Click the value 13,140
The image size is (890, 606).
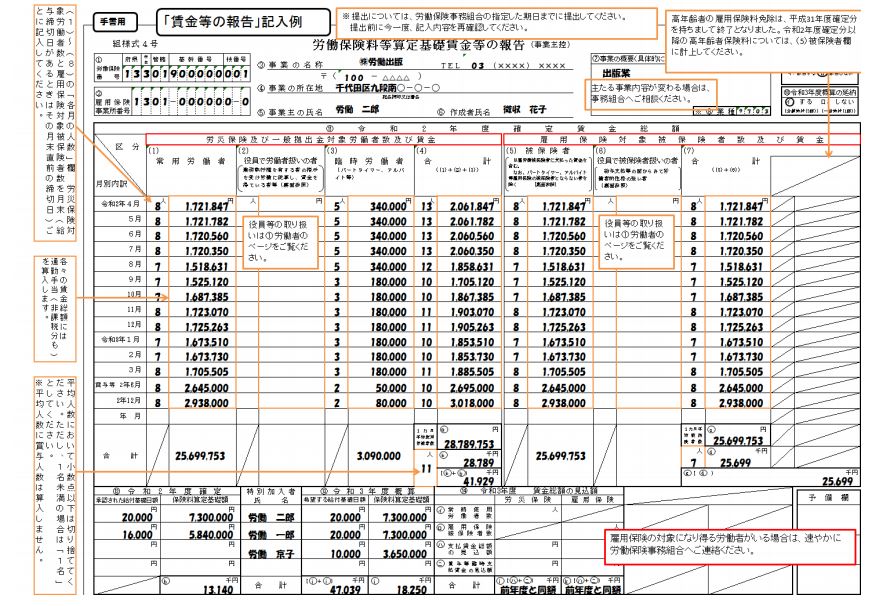(x=218, y=590)
